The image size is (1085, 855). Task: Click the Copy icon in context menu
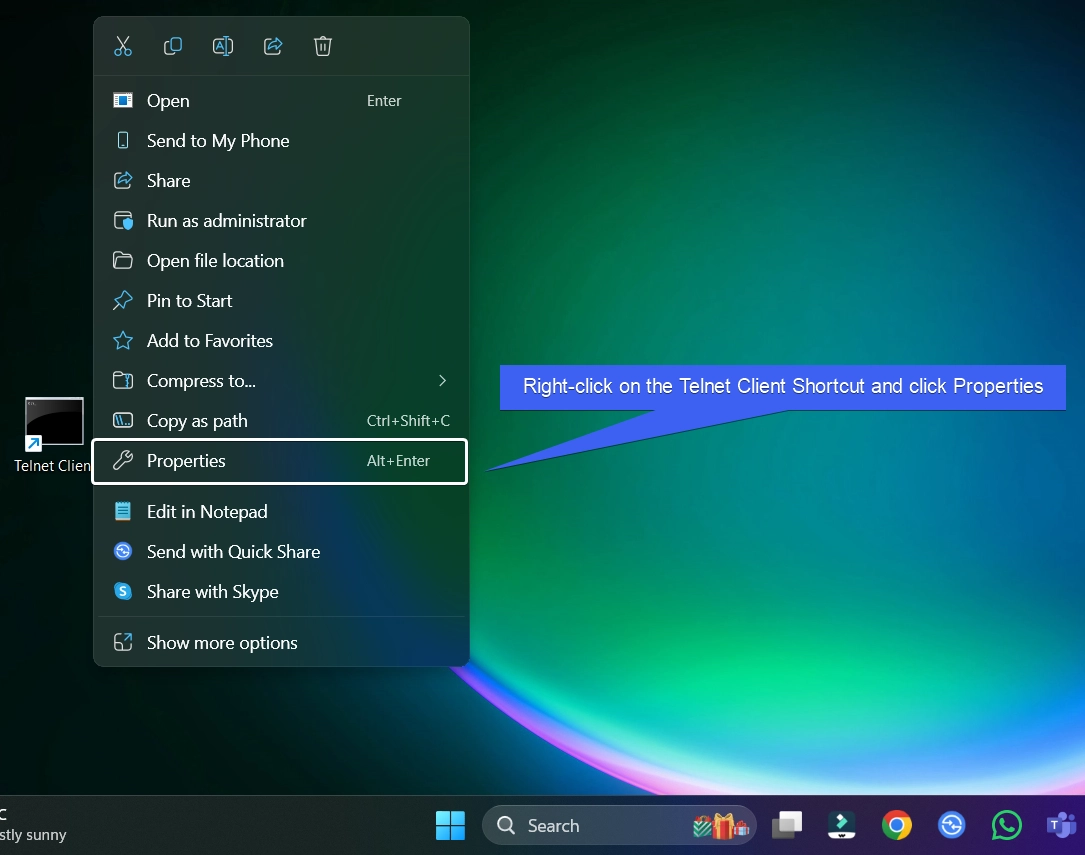pyautogui.click(x=172, y=46)
